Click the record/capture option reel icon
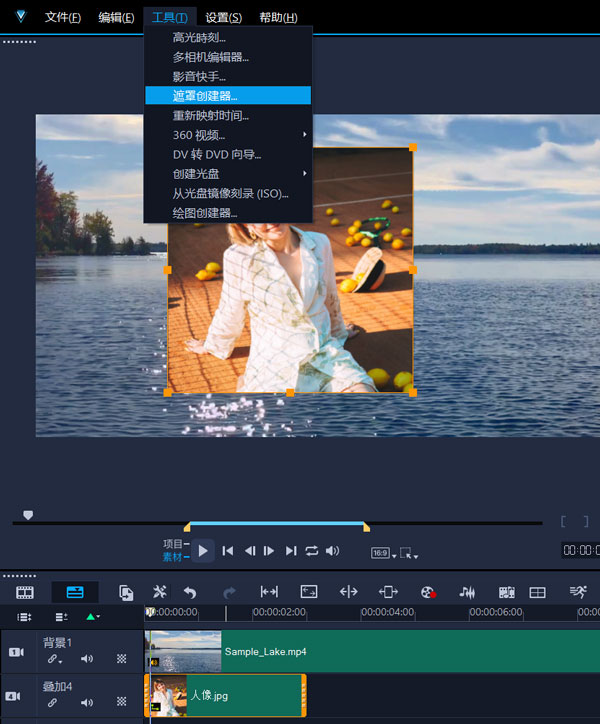Screen dimensions: 600x724 [x=428, y=592]
